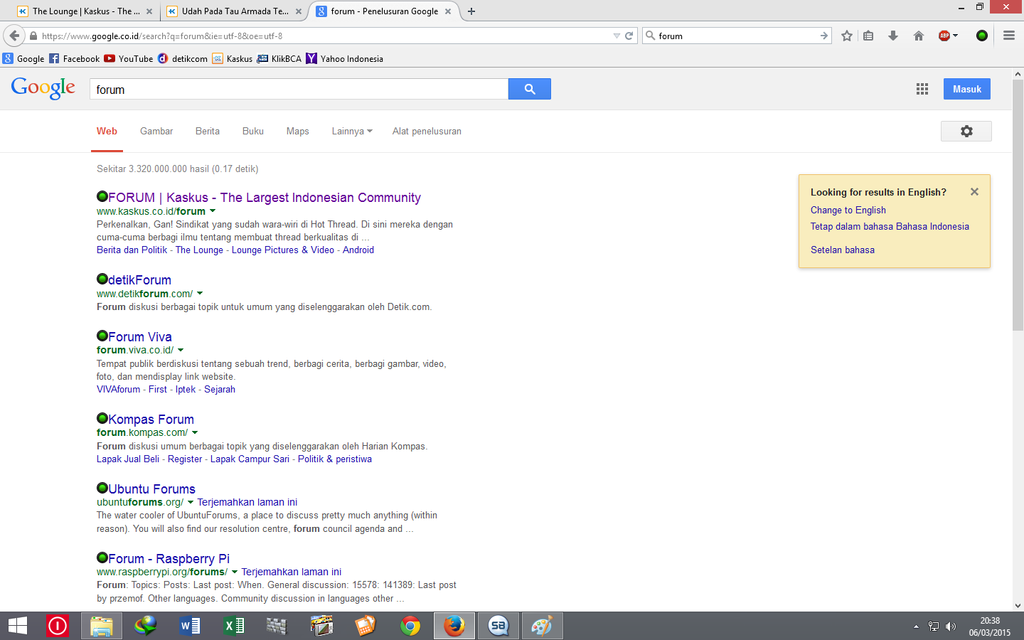The image size is (1024, 640).
Task: Open the search settings gear icon
Action: (966, 131)
